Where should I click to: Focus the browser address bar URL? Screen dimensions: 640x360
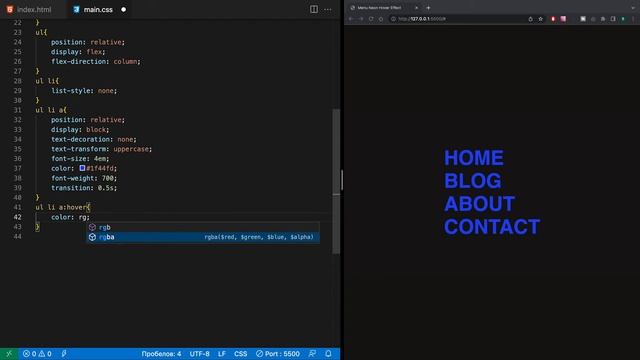coord(422,19)
